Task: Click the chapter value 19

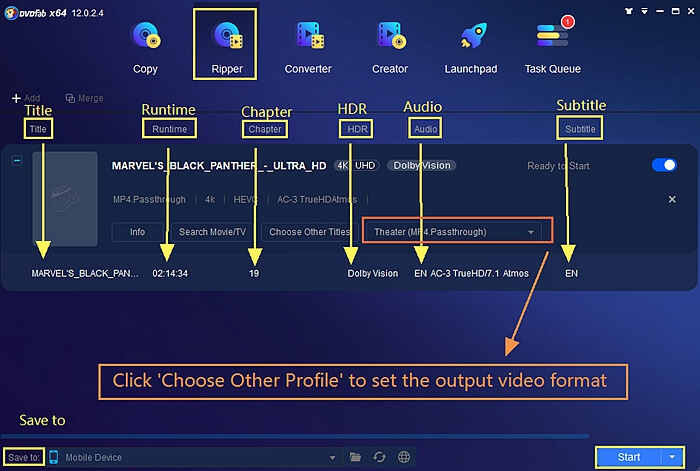Action: [254, 273]
